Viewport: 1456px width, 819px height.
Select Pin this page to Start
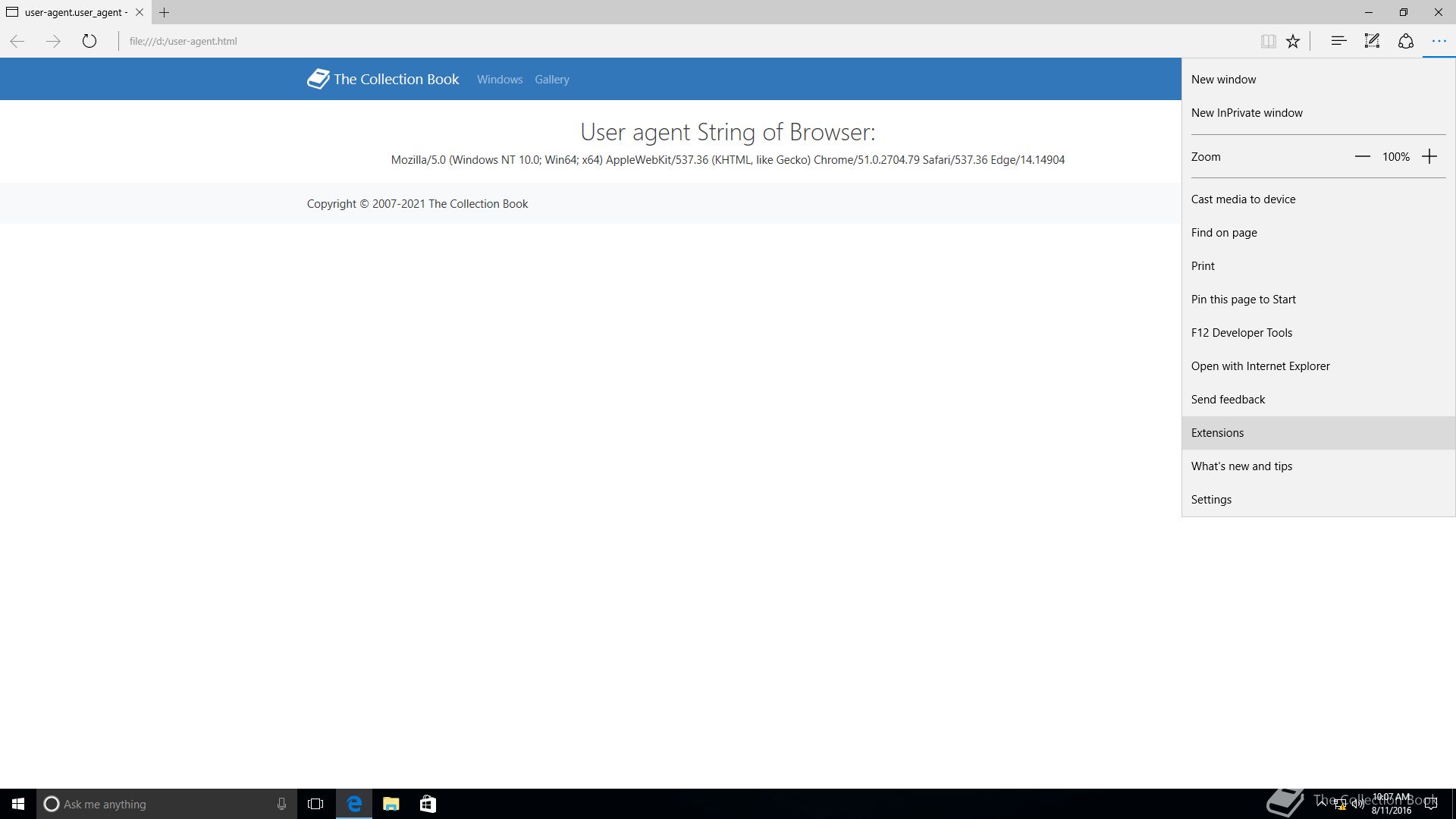pos(1318,299)
